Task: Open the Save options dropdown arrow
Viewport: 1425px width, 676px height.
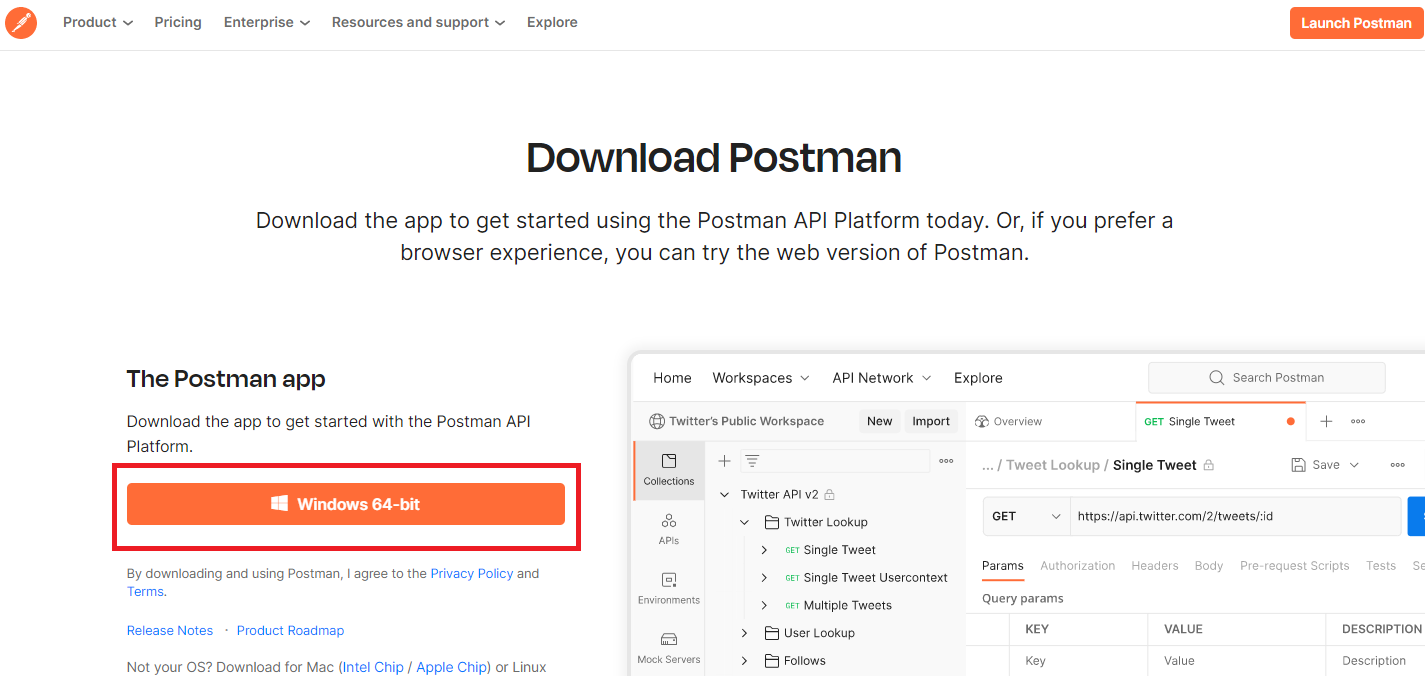Action: (1355, 465)
